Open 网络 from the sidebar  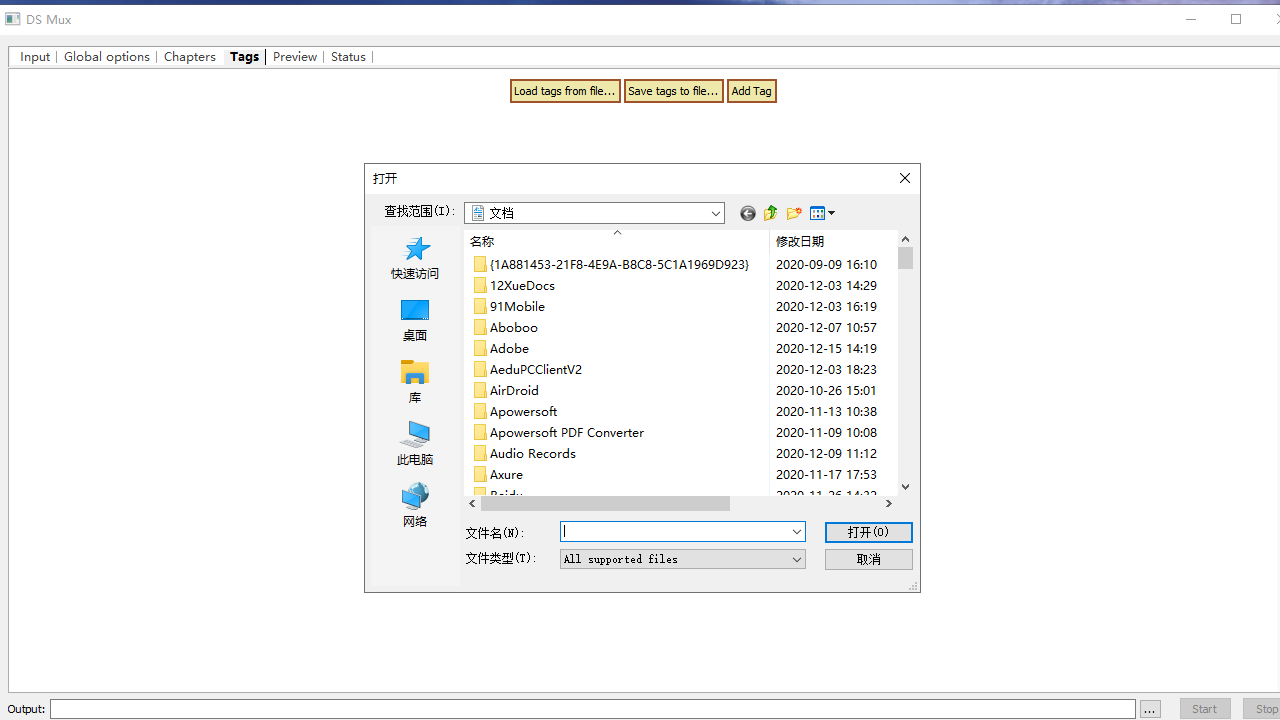414,504
